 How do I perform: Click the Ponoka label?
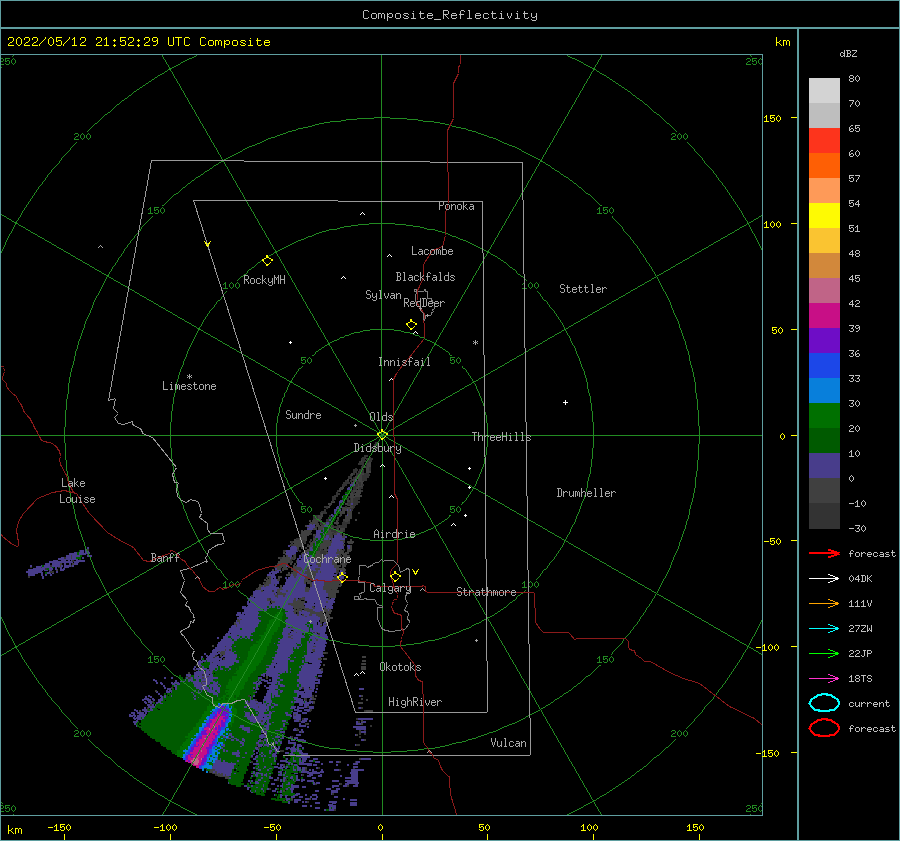click(x=456, y=206)
